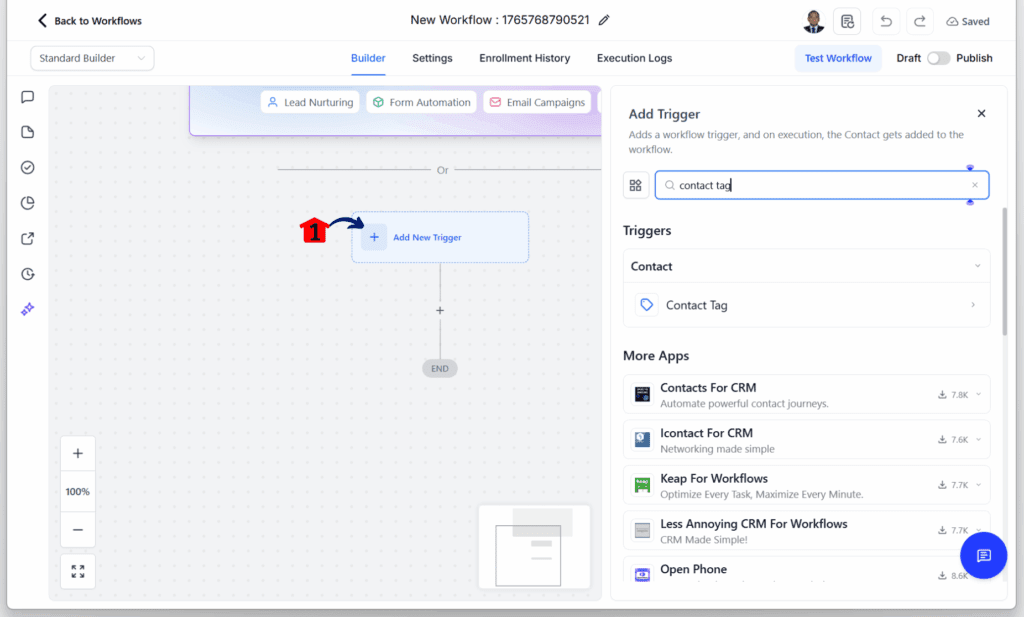Click the undo arrow near Saved status
Image resolution: width=1024 pixels, height=617 pixels.
[885, 21]
